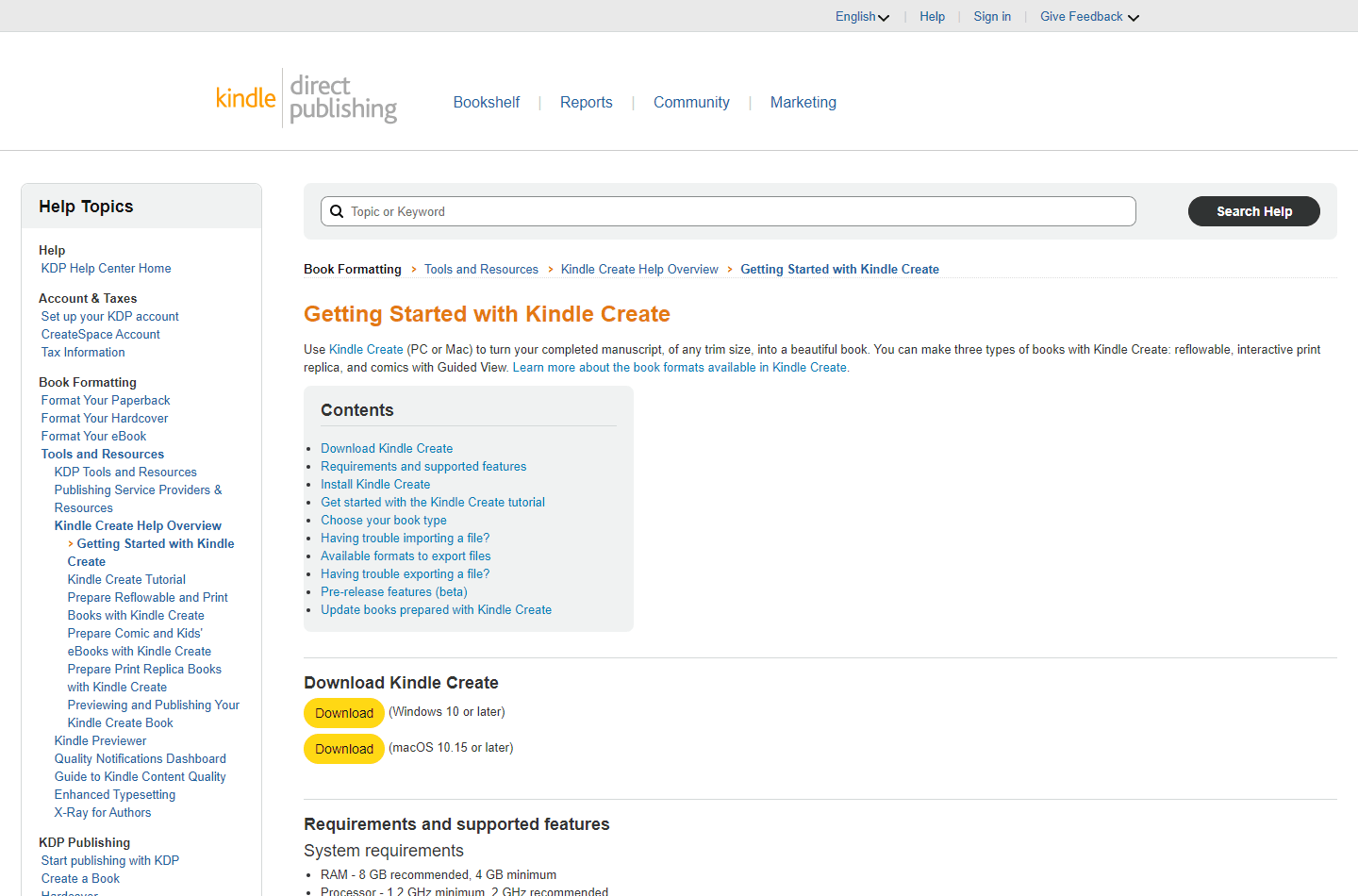Viewport: 1358px width, 896px height.
Task: Open X-Ray for Authors sidebar link
Action: 102,812
